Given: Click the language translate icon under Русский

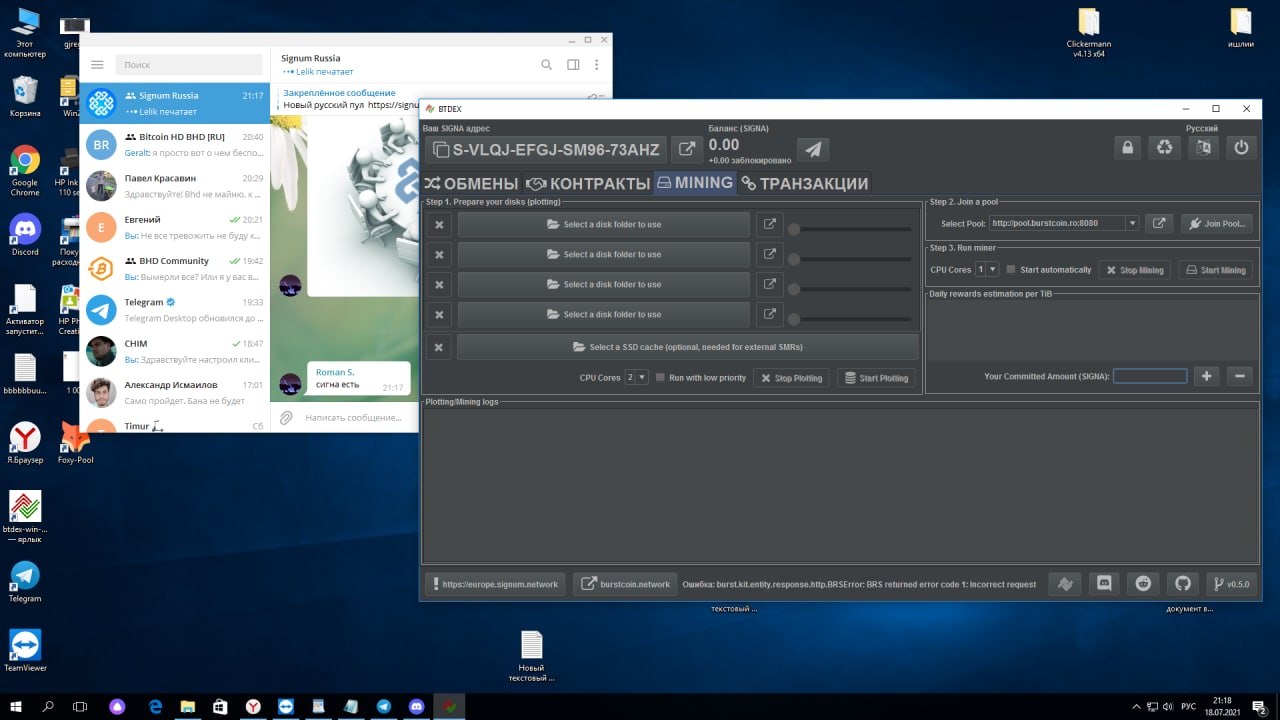Looking at the screenshot, I should (1203, 148).
